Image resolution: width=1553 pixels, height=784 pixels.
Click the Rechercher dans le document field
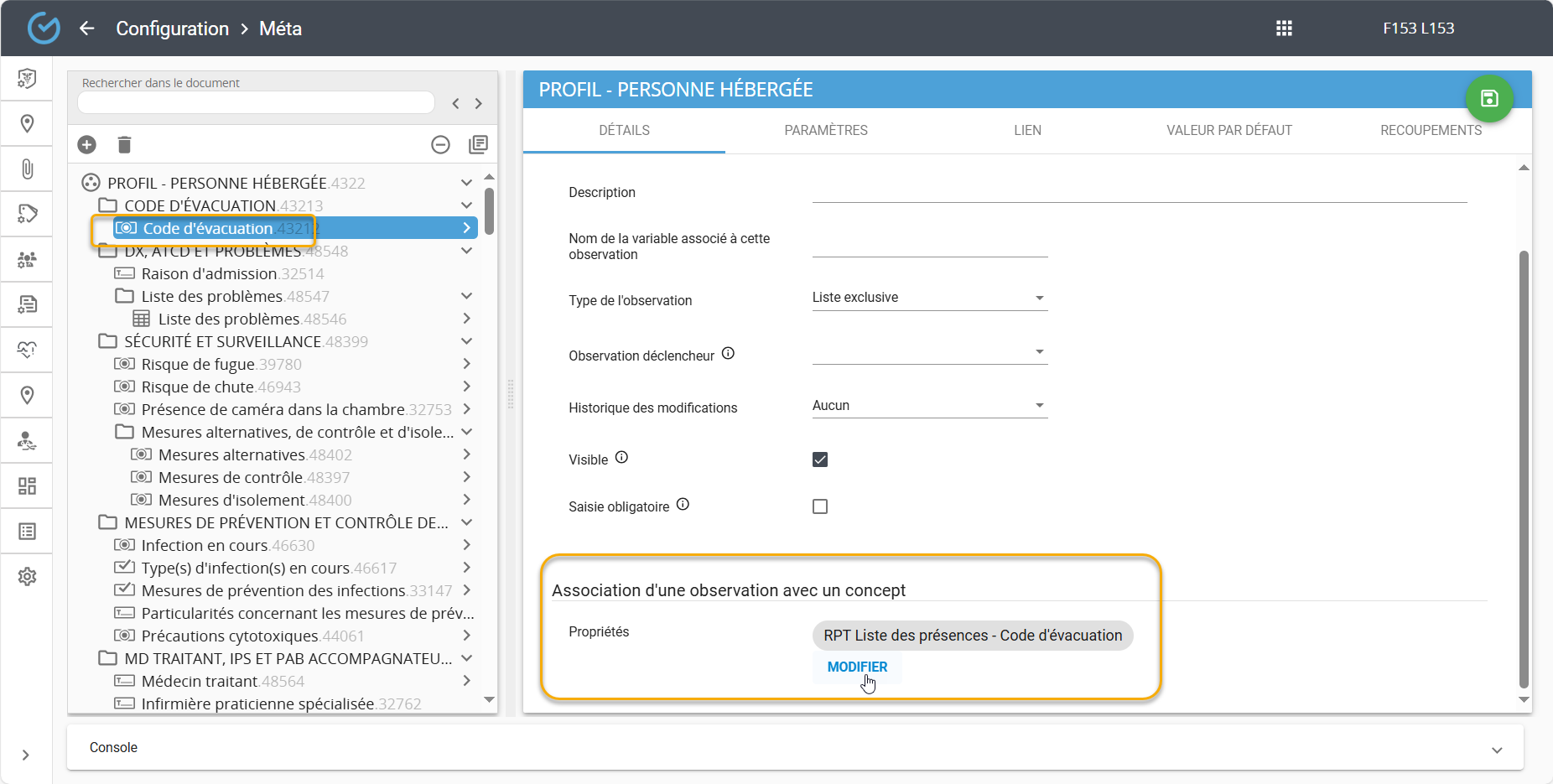pos(256,102)
